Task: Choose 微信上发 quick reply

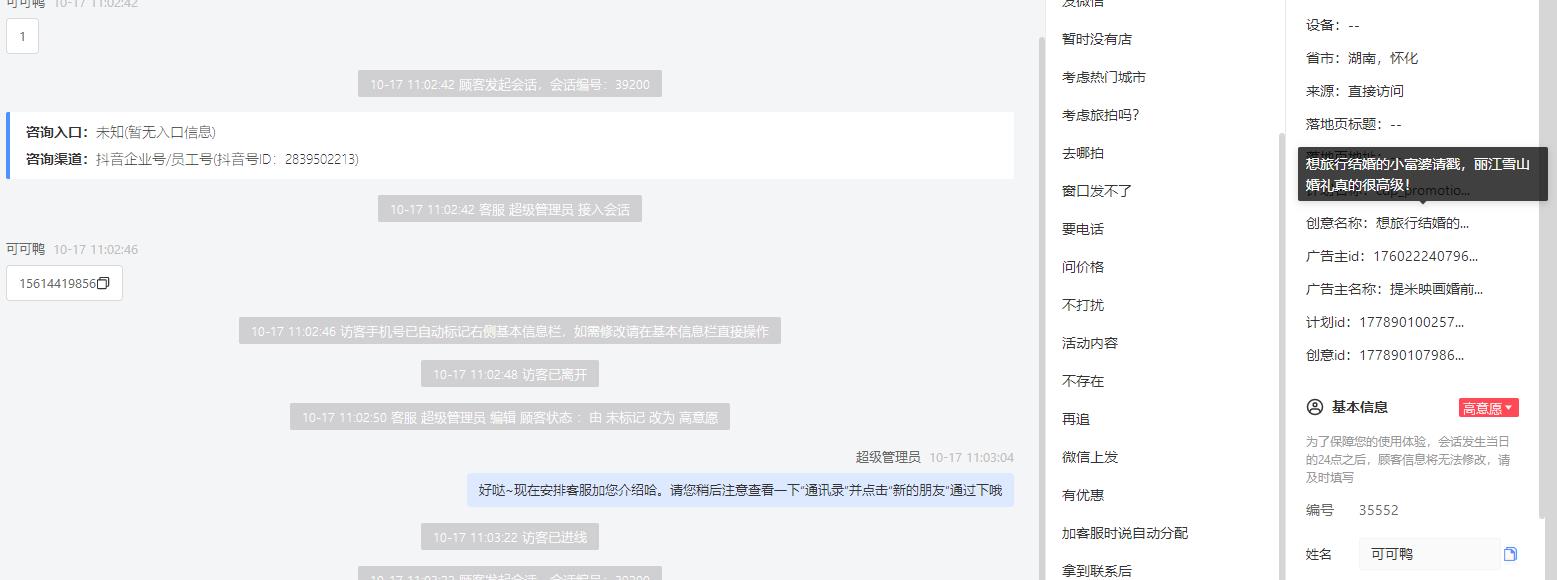Action: (x=1090, y=457)
